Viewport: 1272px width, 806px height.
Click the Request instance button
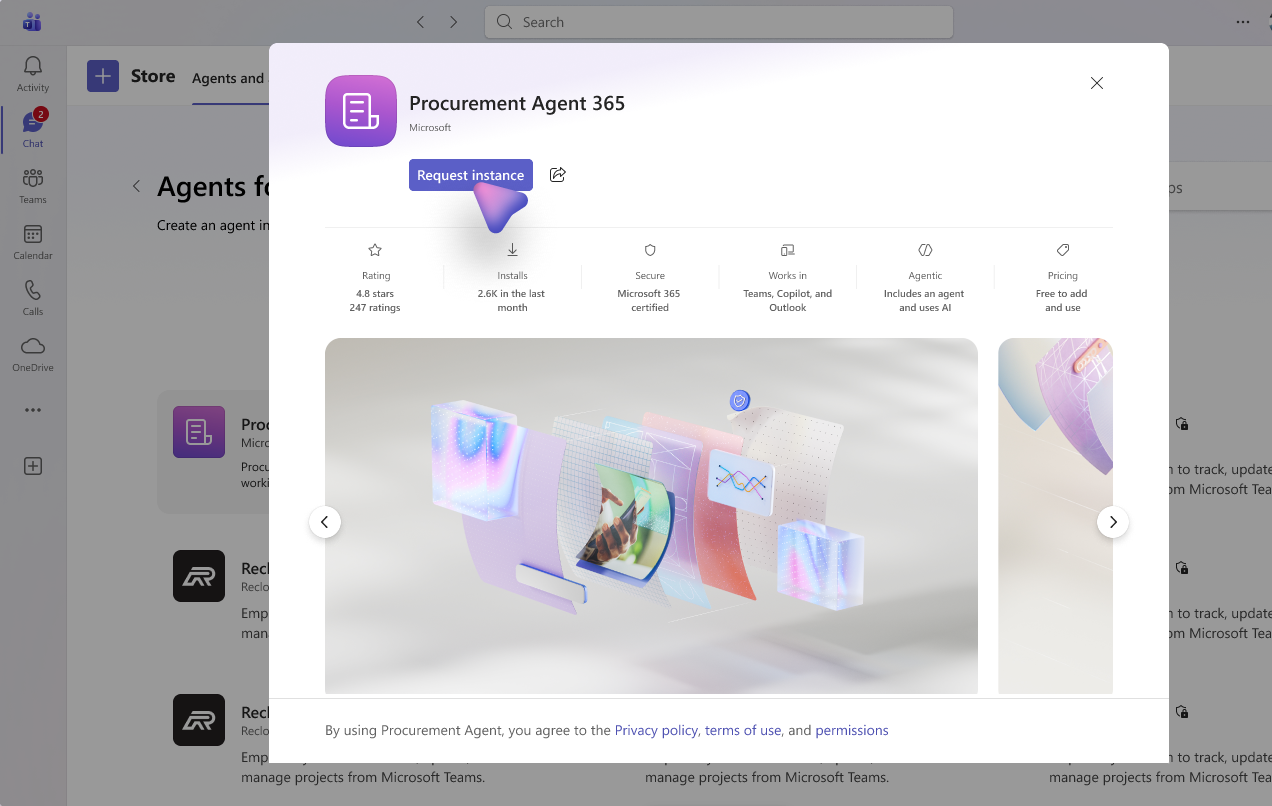[x=471, y=175]
